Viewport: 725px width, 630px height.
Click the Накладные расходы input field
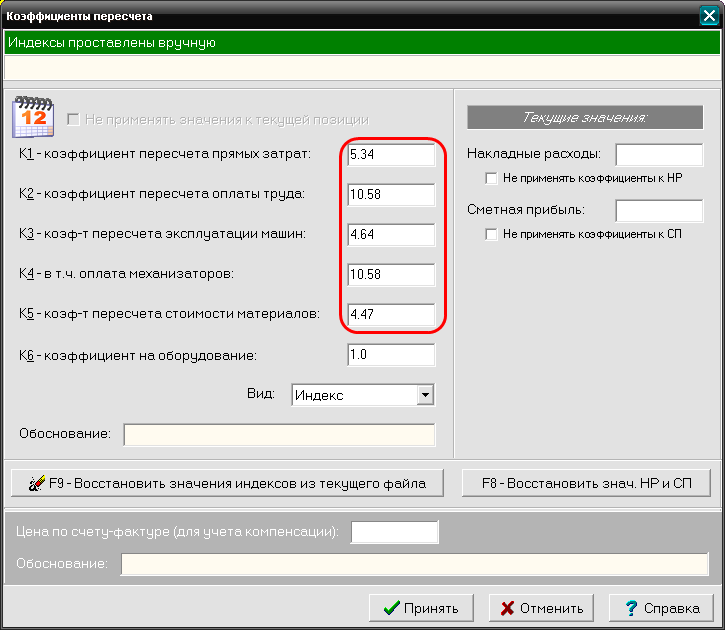tap(659, 154)
